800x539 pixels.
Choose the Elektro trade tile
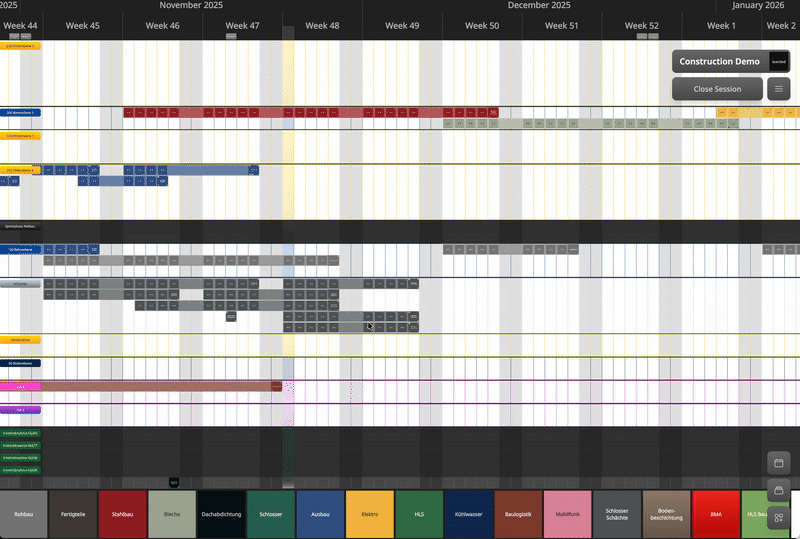point(370,514)
